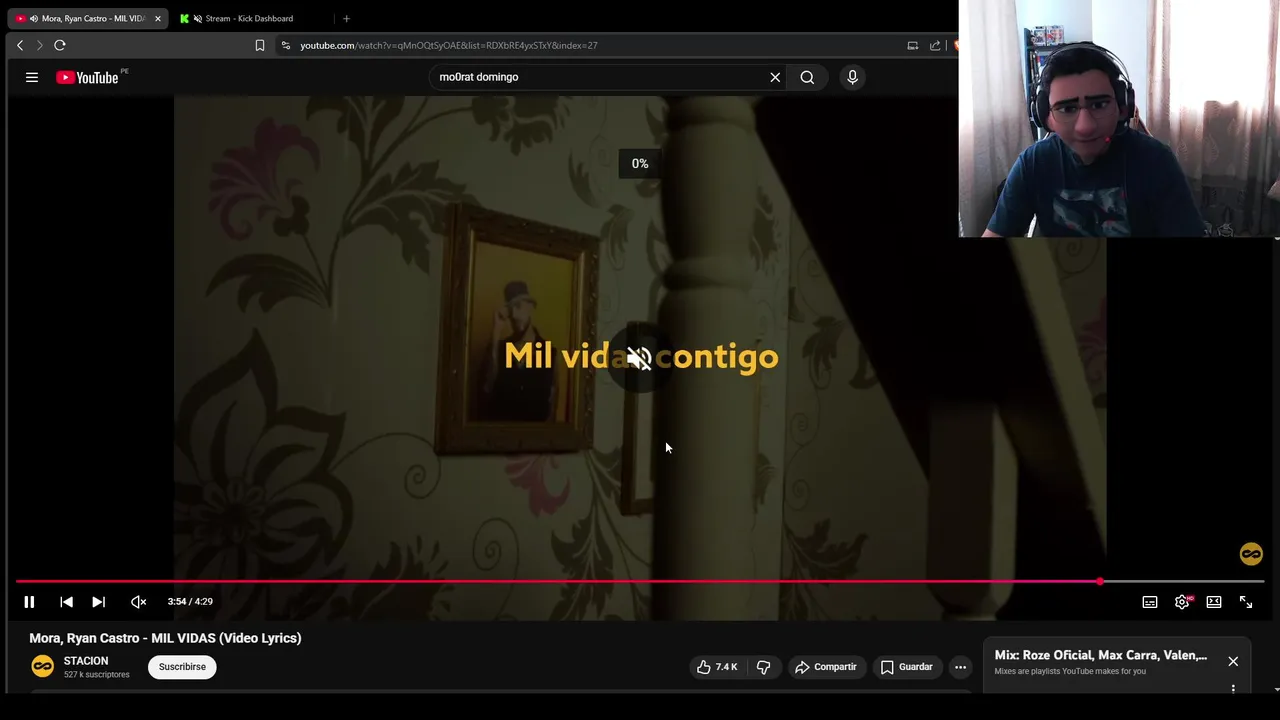Mute tab via speaker icon on YouTube tab
This screenshot has height=720, width=1280.
point(34,18)
